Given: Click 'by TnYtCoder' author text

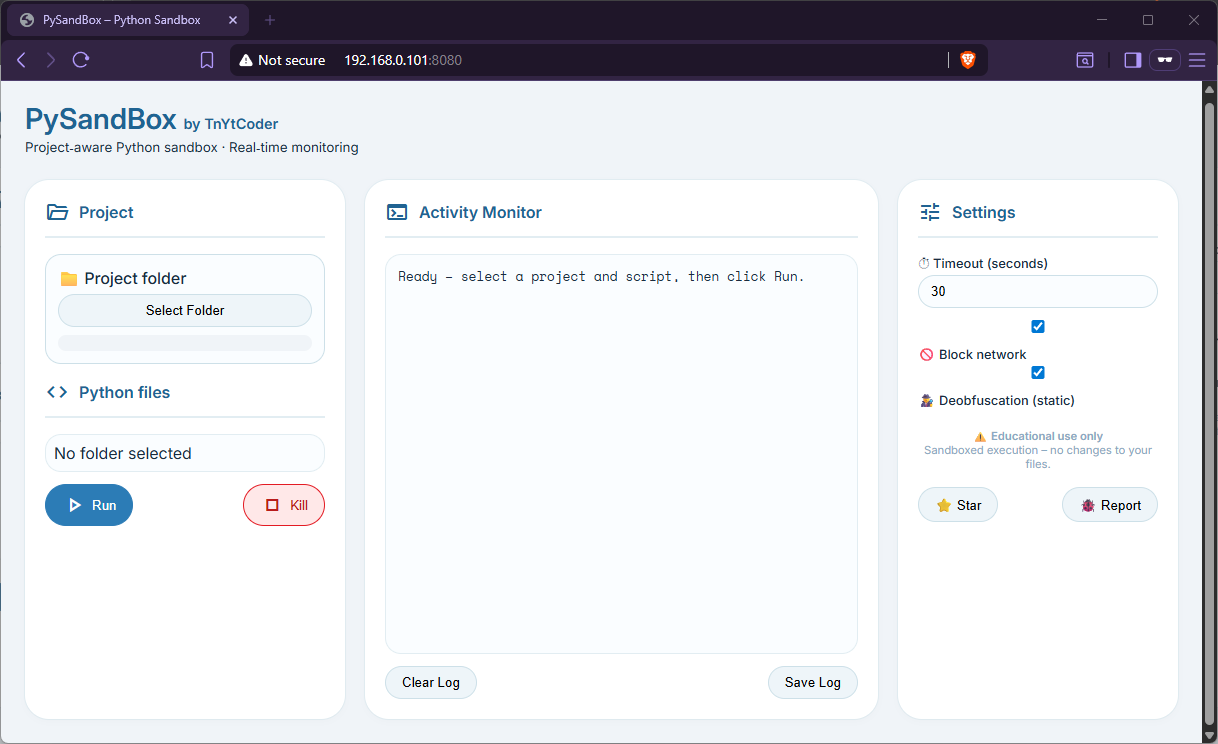Looking at the screenshot, I should point(231,124).
